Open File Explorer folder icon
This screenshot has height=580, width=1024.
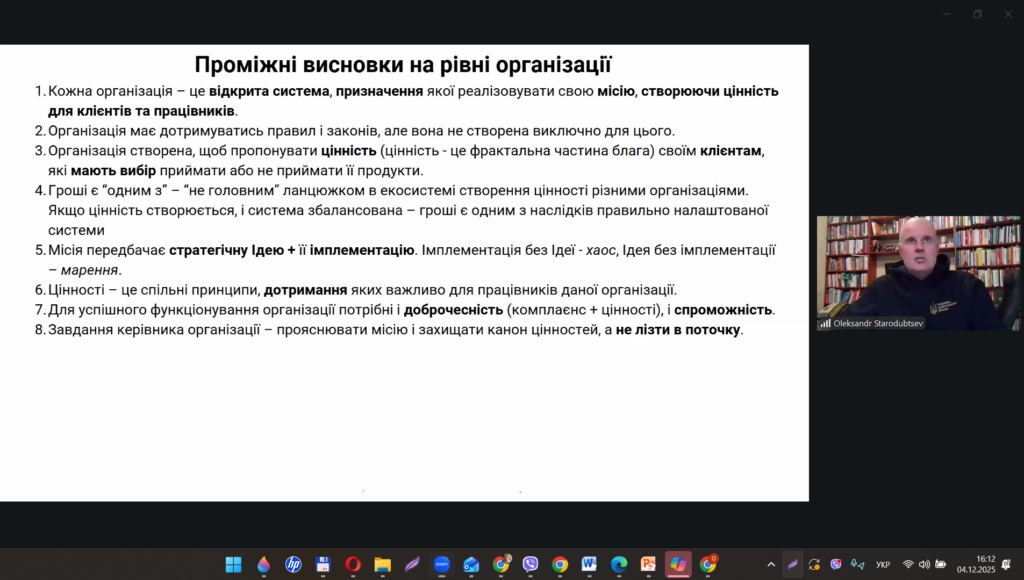point(382,564)
